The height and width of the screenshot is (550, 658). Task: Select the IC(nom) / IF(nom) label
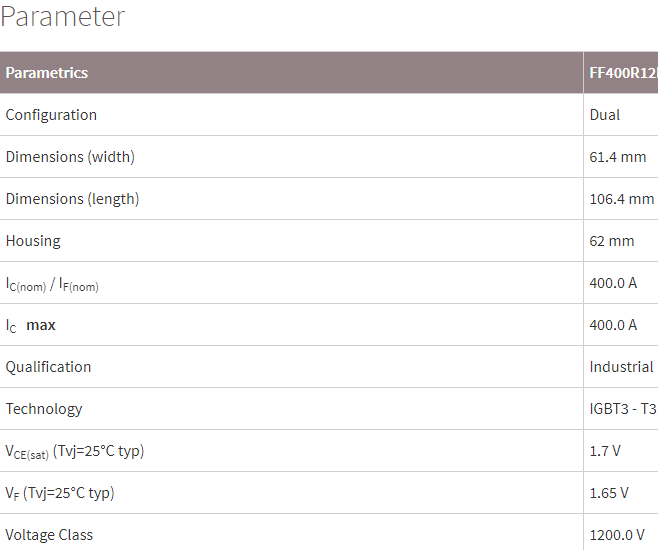[x=52, y=284]
